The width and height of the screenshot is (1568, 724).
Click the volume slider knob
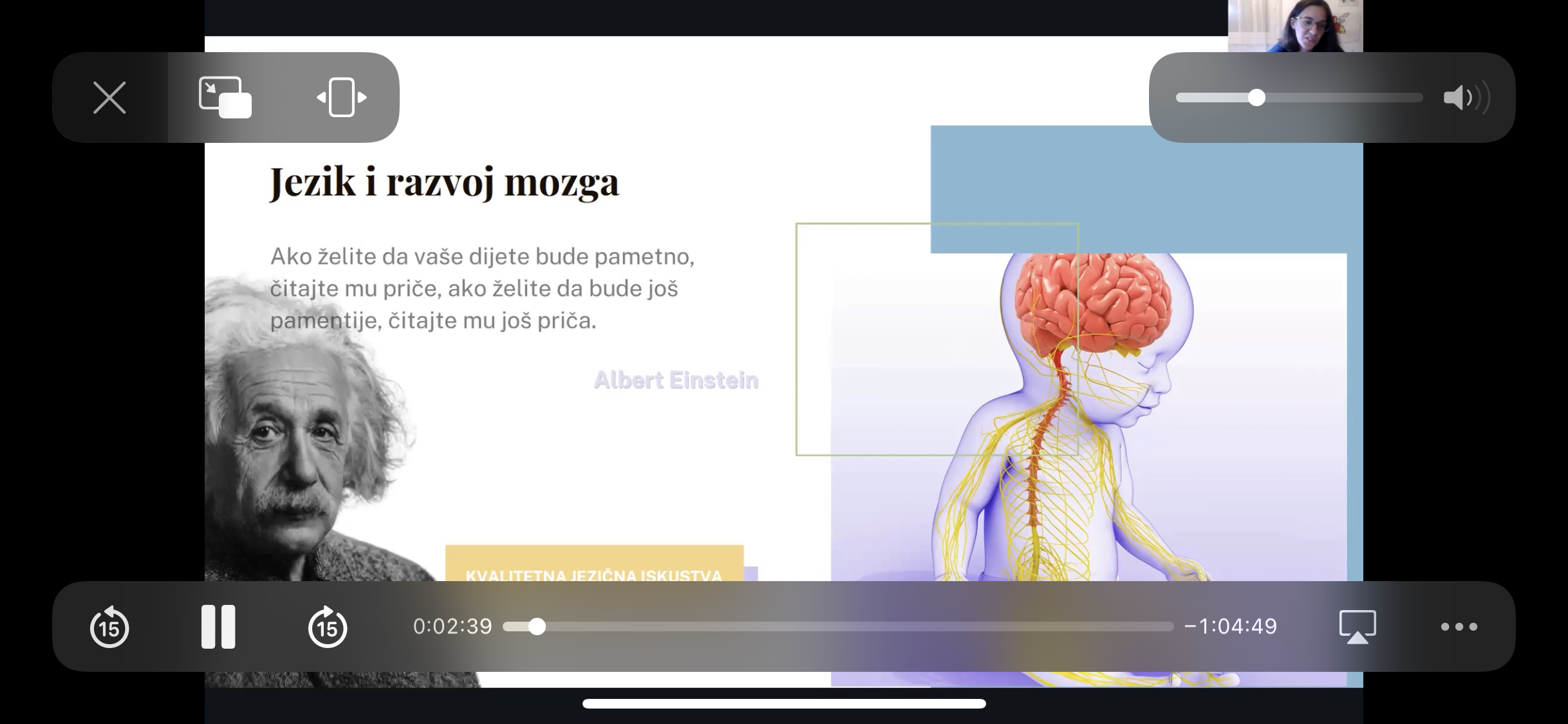point(1256,98)
